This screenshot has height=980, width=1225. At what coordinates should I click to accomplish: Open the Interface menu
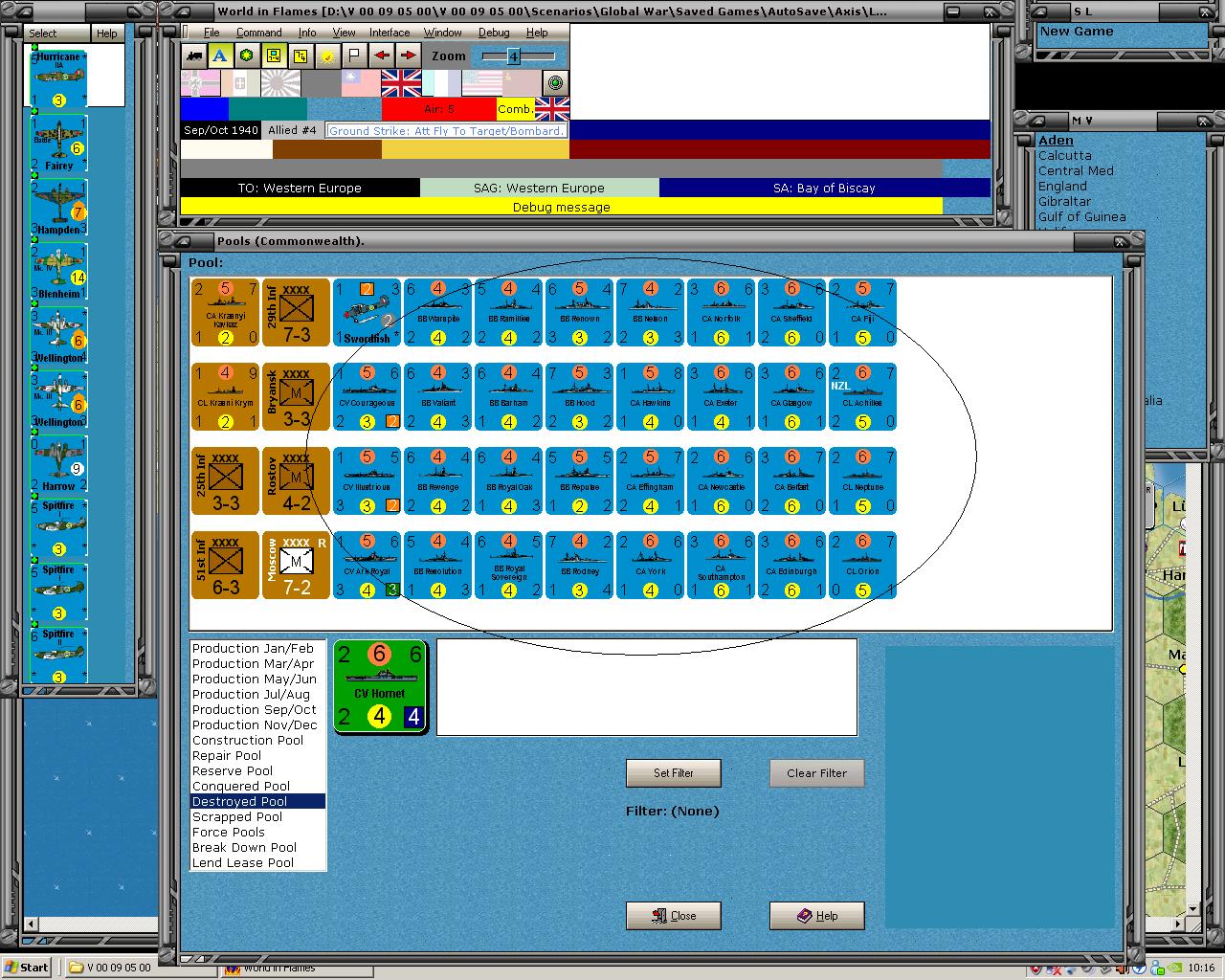tap(390, 33)
